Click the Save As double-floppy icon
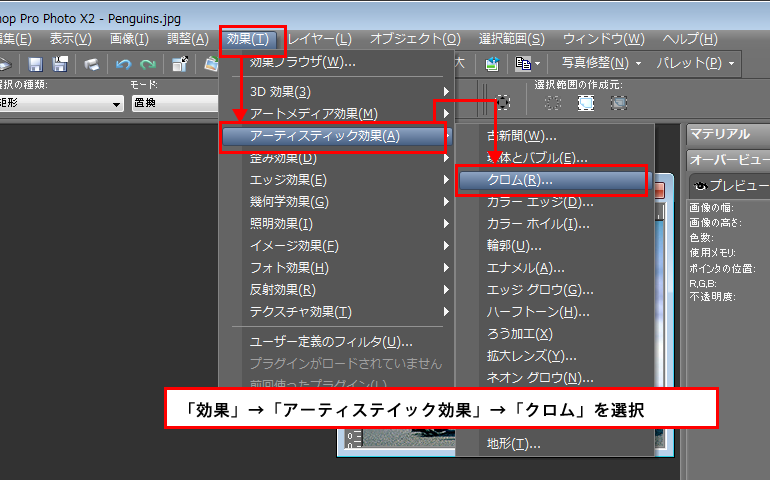This screenshot has width=770, height=480. (x=60, y=64)
